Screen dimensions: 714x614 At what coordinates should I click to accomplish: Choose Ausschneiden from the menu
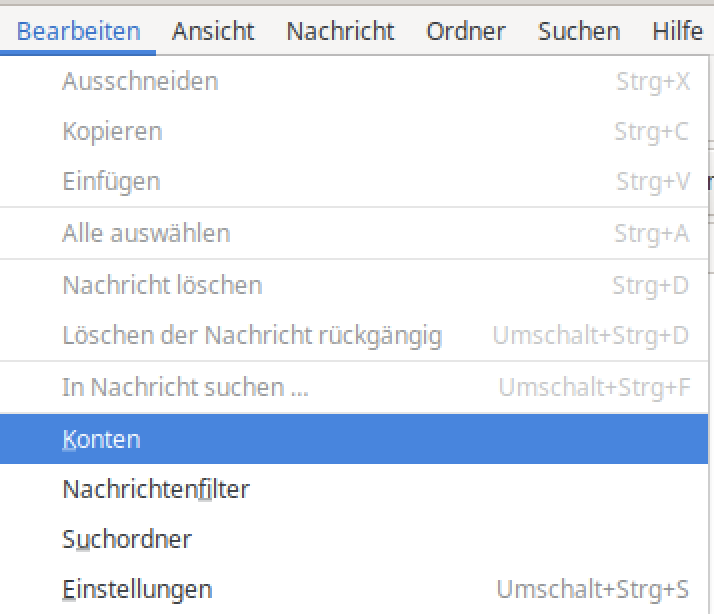(x=140, y=81)
